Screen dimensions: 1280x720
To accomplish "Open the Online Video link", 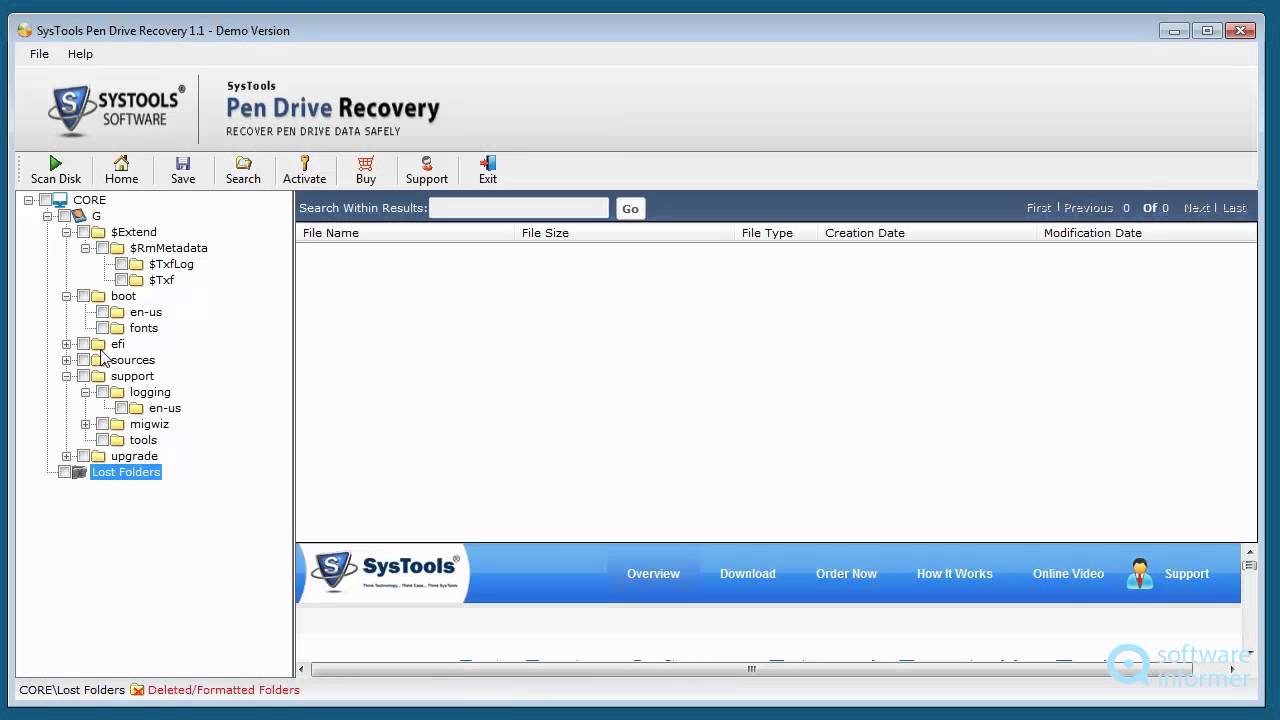I will pos(1068,574).
